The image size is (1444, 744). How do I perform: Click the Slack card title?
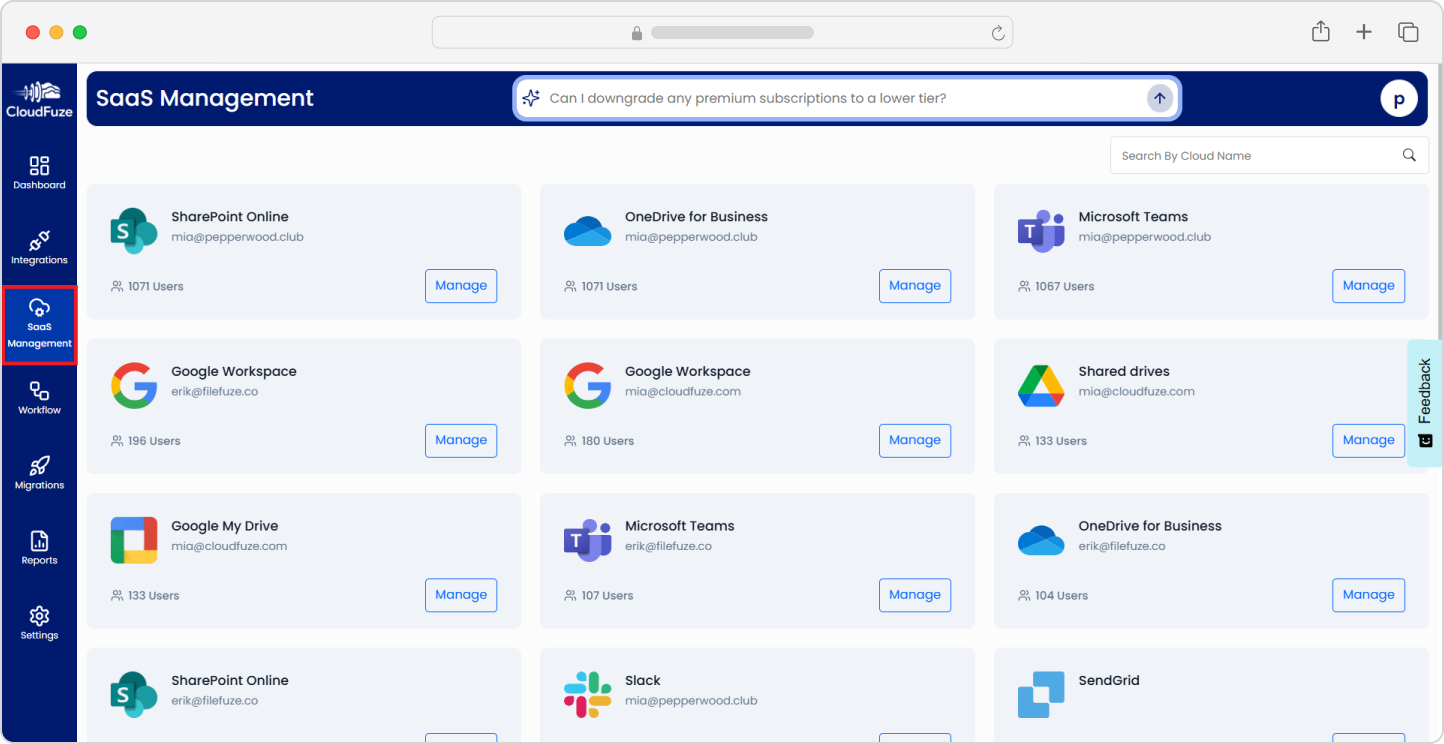tap(643, 680)
